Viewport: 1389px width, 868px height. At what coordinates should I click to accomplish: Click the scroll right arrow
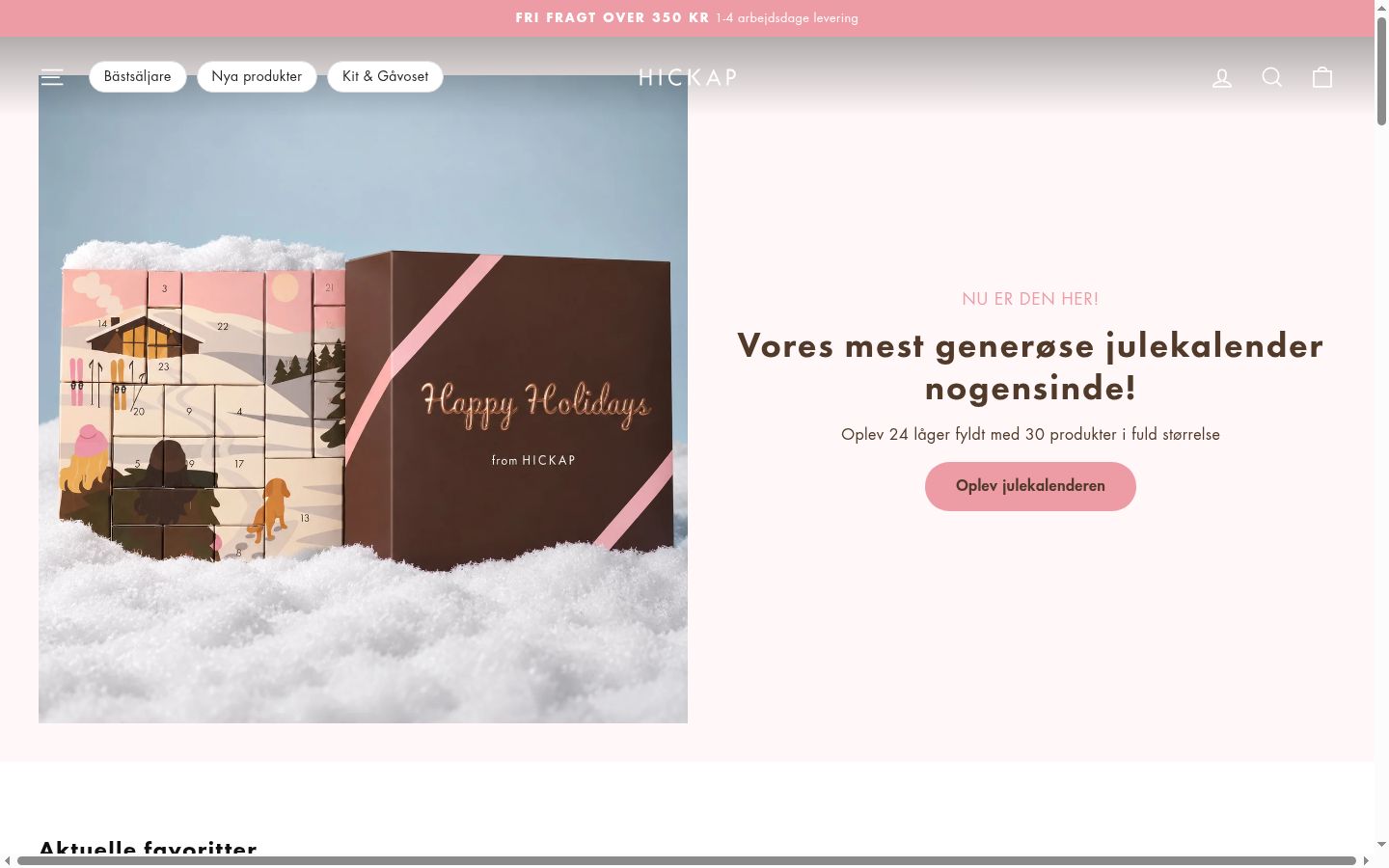point(1366,860)
